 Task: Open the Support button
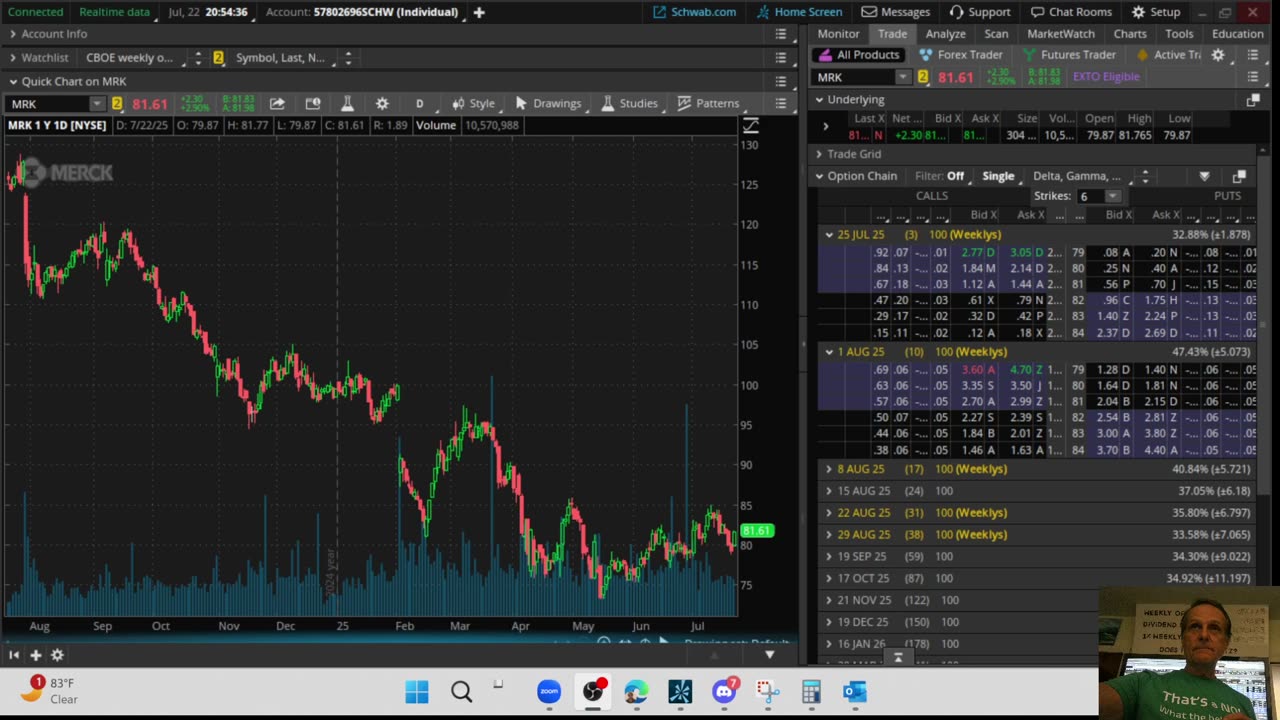(980, 12)
